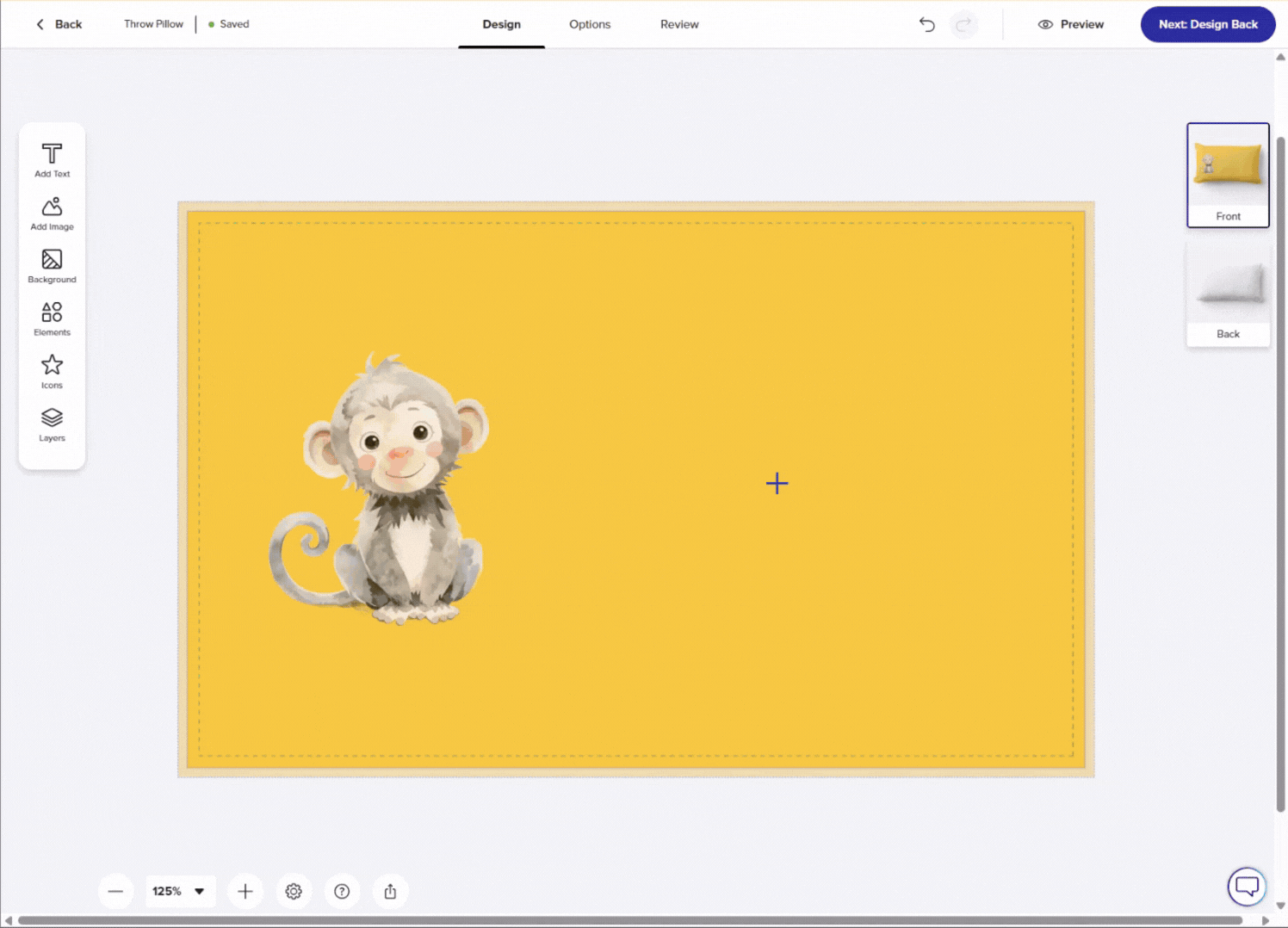Screen dimensions: 1288x928
Task: Open the Icons star panel
Action: tap(52, 372)
